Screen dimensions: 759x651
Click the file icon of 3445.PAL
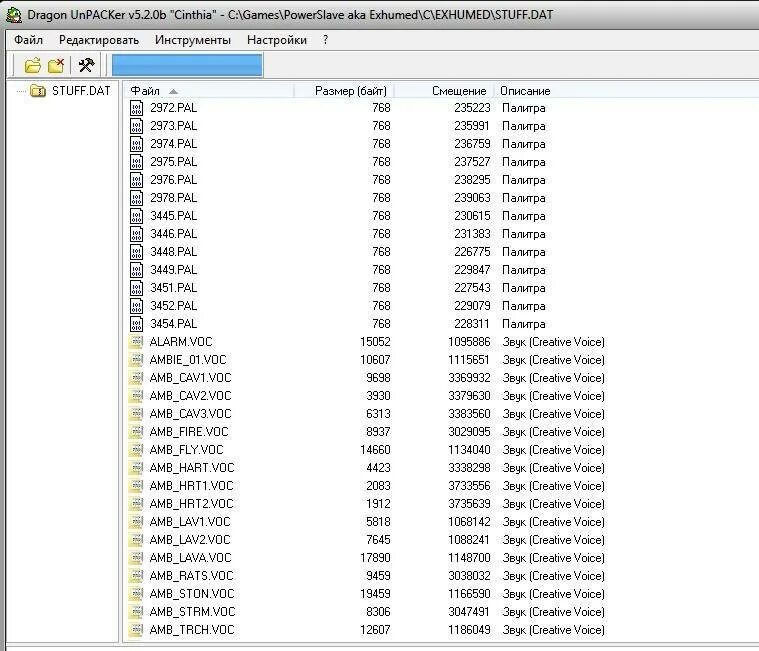(x=137, y=216)
